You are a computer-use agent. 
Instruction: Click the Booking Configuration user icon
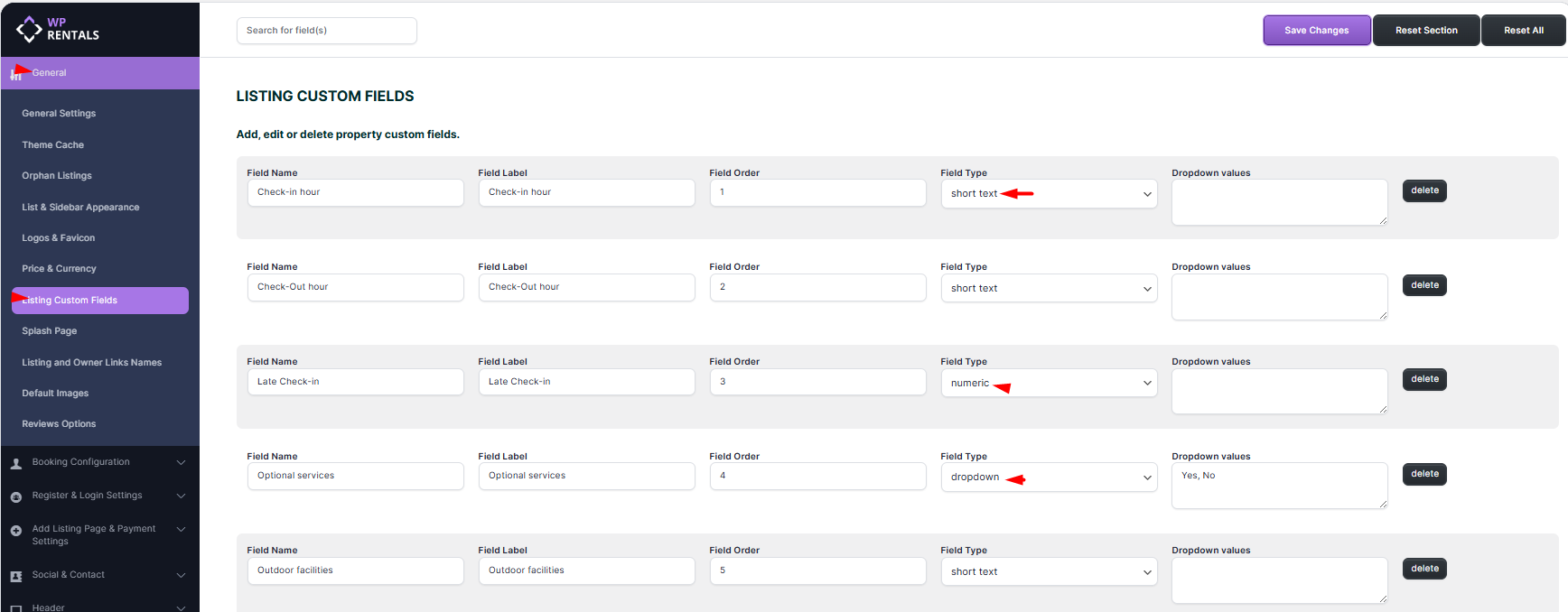click(16, 463)
